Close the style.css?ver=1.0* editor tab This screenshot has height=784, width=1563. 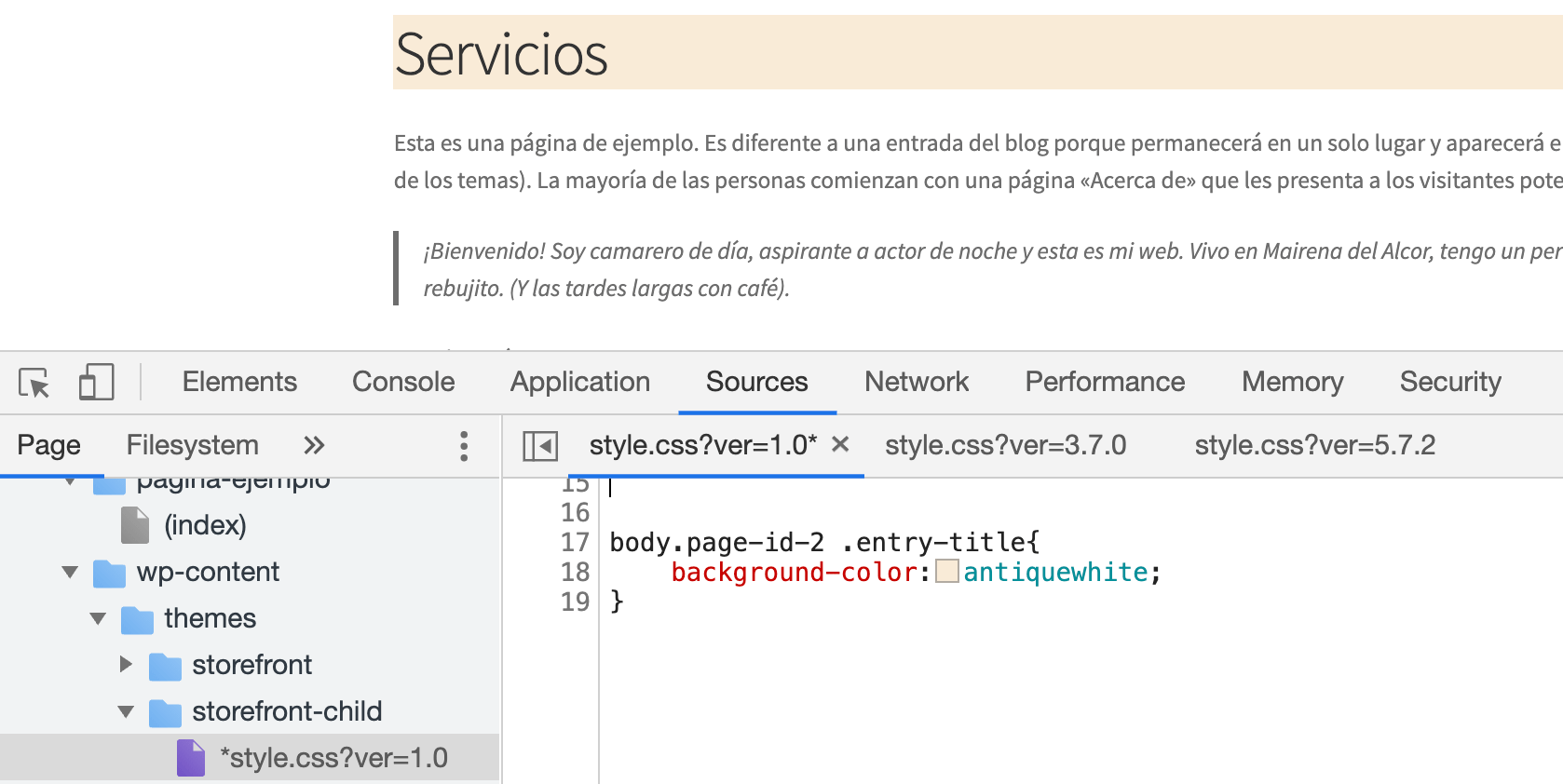pos(840,444)
